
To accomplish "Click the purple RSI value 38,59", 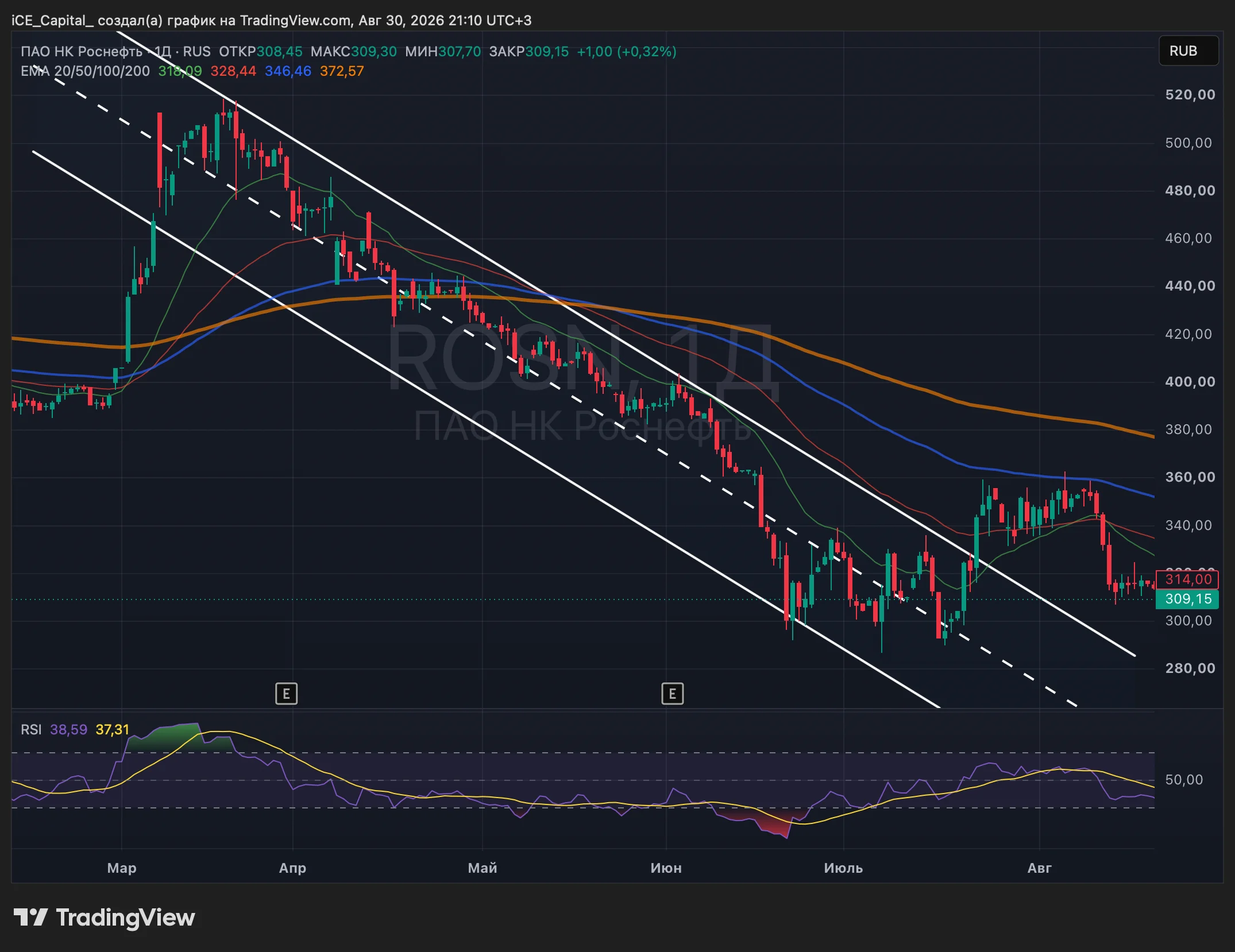I will (68, 730).
